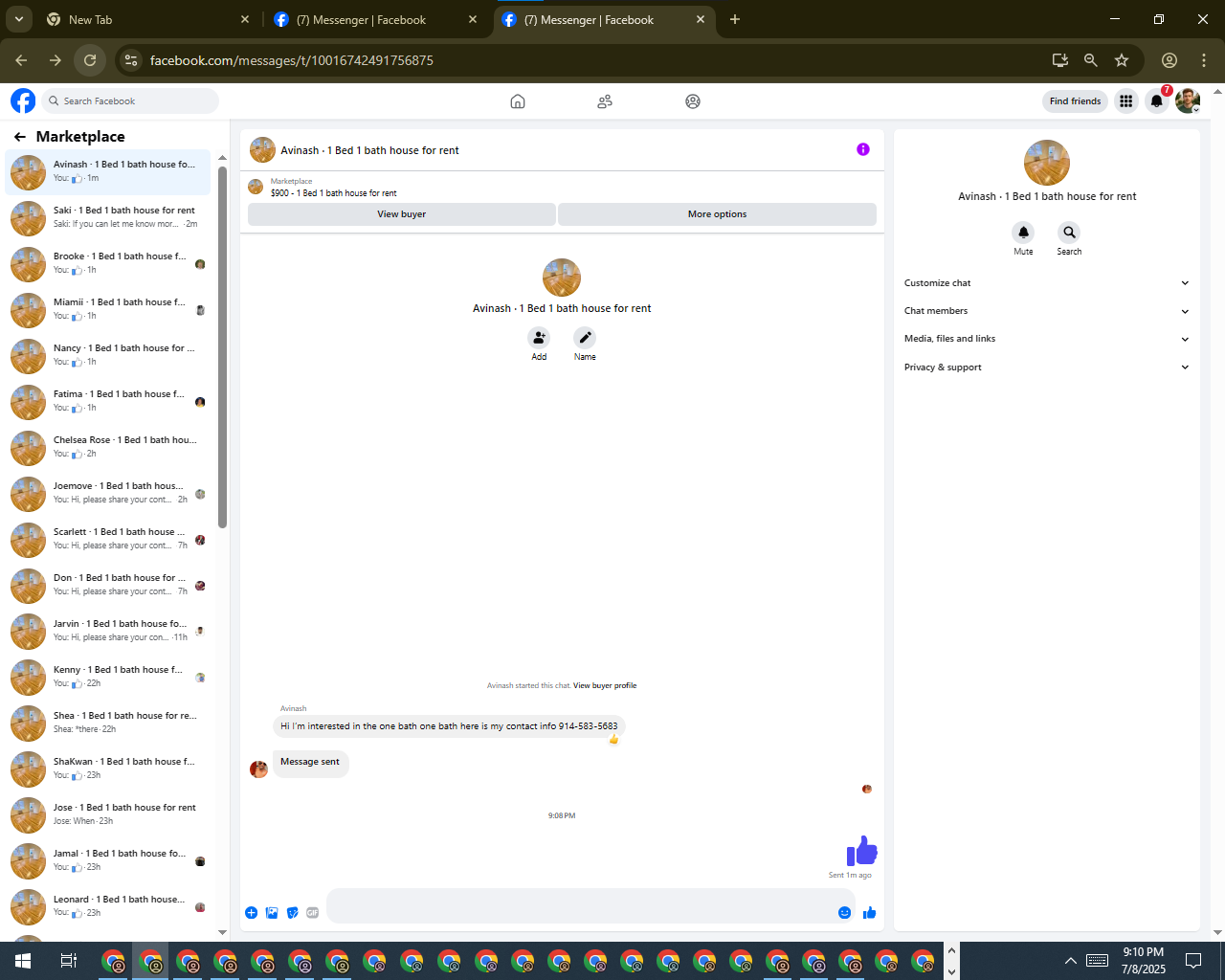Expand Privacy & support section

1046,367
